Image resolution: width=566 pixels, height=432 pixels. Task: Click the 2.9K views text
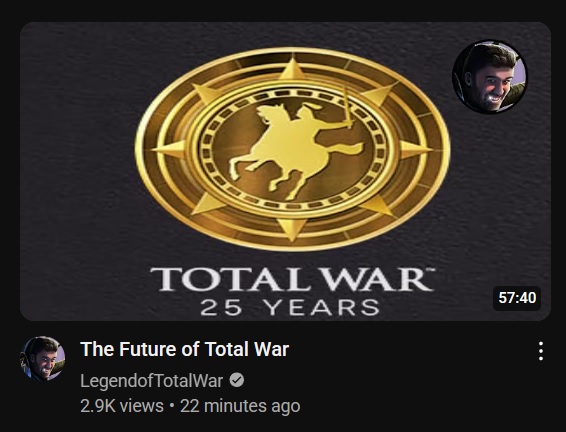point(122,406)
